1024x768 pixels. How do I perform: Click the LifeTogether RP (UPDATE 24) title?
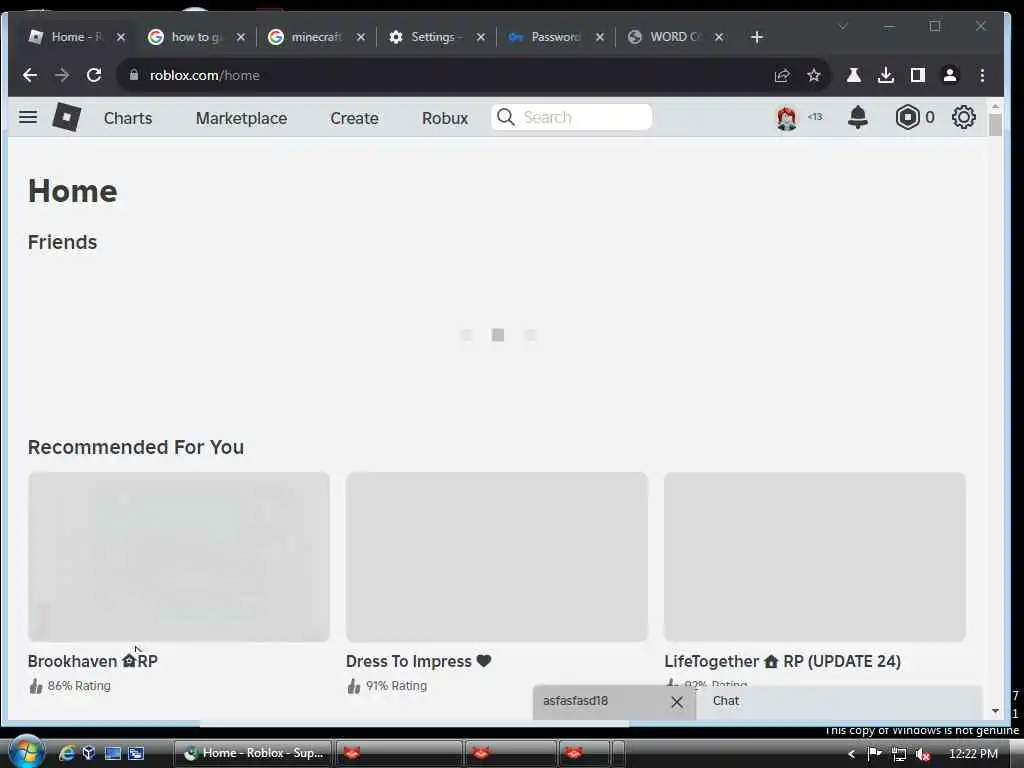(782, 662)
